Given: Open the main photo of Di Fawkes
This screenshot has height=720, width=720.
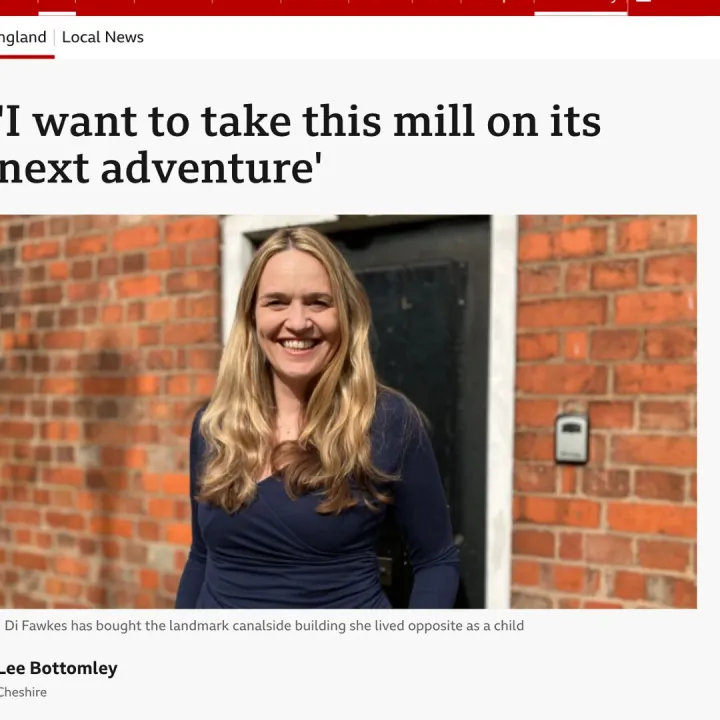Looking at the screenshot, I should point(348,411).
